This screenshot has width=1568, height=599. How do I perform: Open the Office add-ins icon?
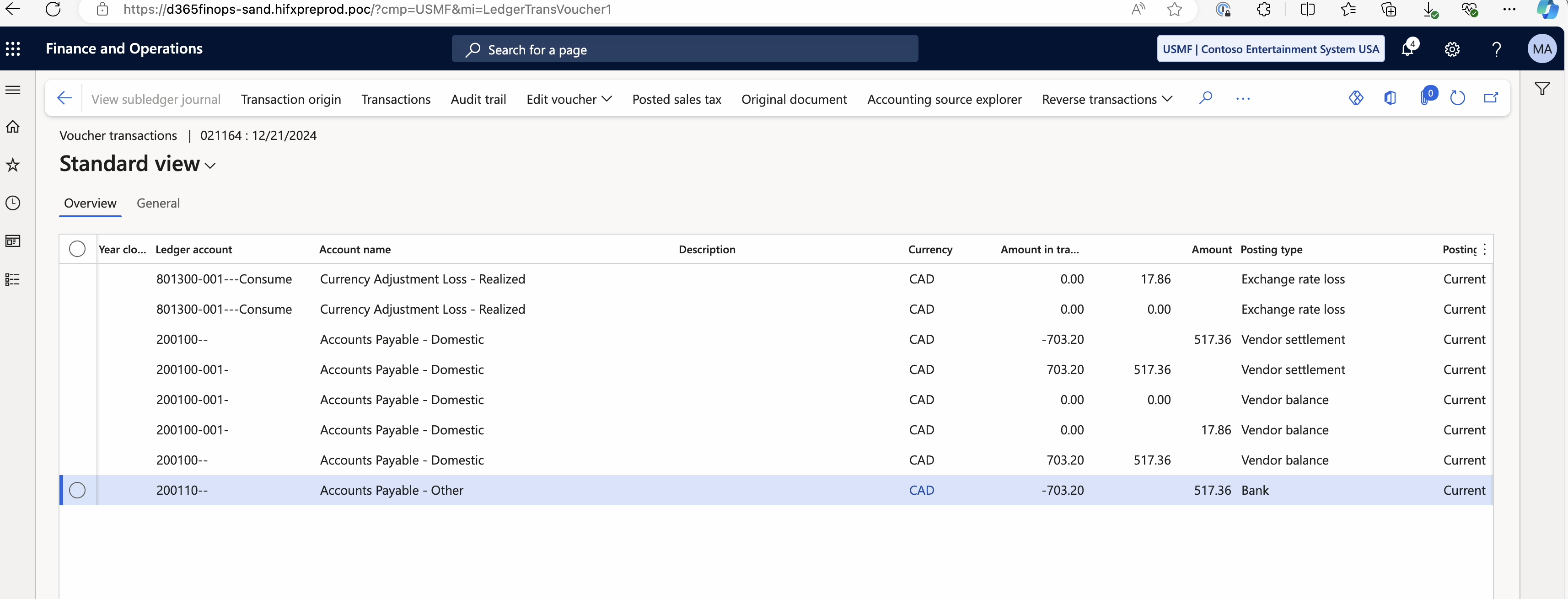pyautogui.click(x=1390, y=98)
